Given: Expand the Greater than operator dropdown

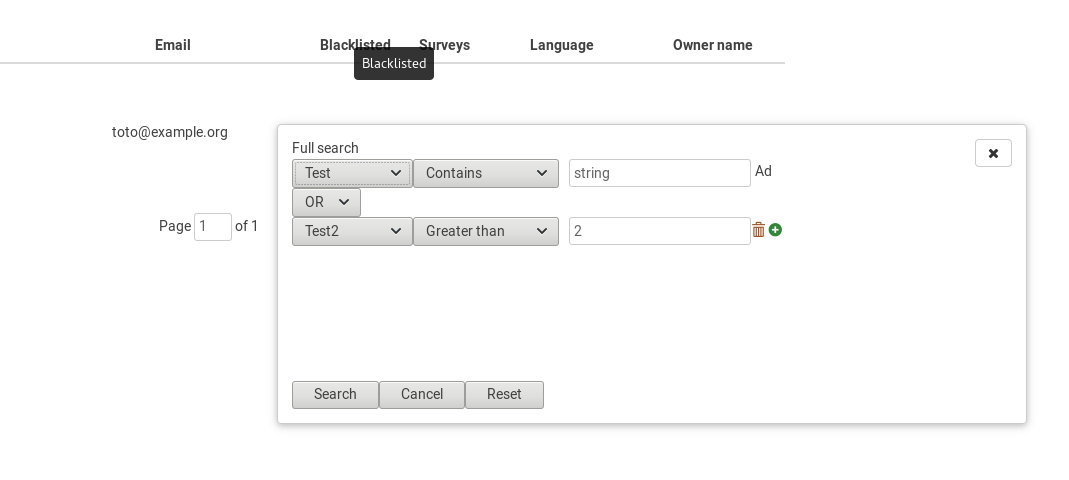Looking at the screenshot, I should 485,231.
